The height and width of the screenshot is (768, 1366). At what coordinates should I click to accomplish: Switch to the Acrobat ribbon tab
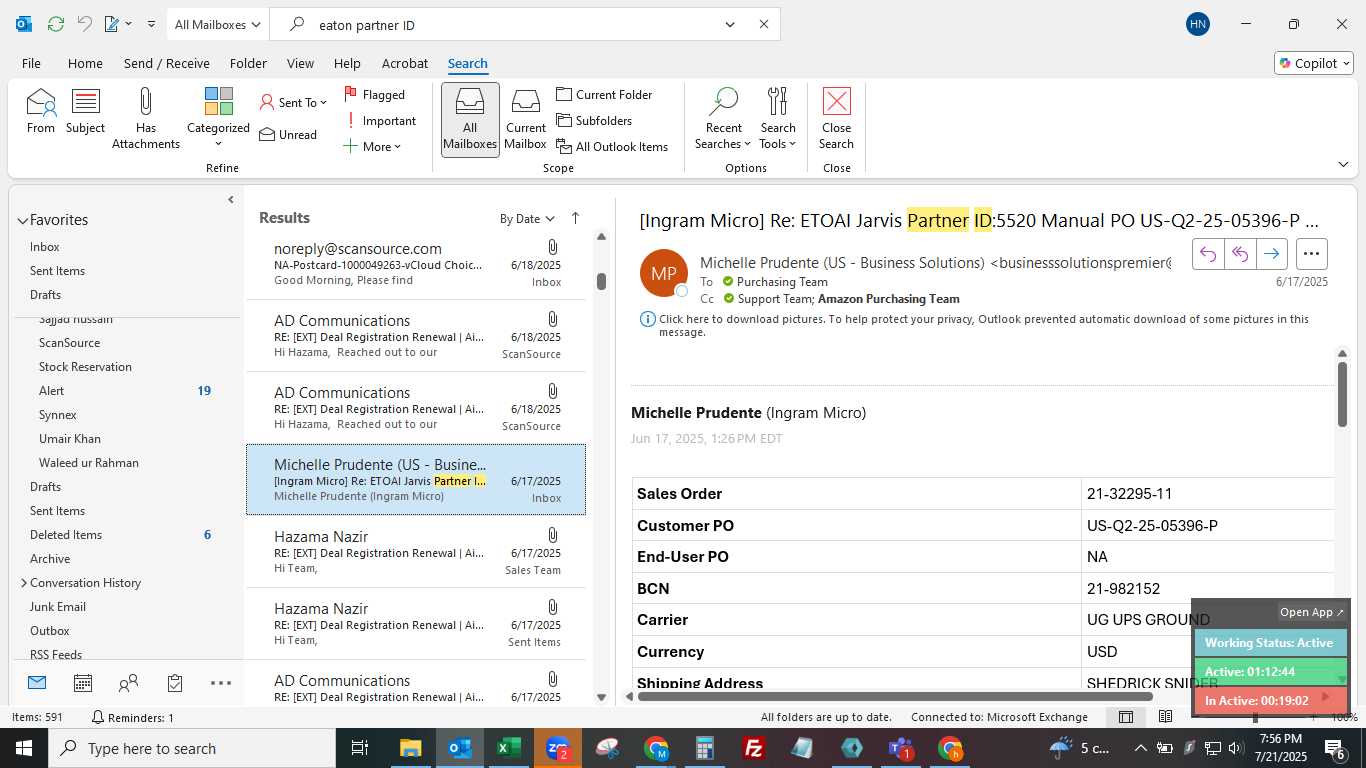(405, 63)
